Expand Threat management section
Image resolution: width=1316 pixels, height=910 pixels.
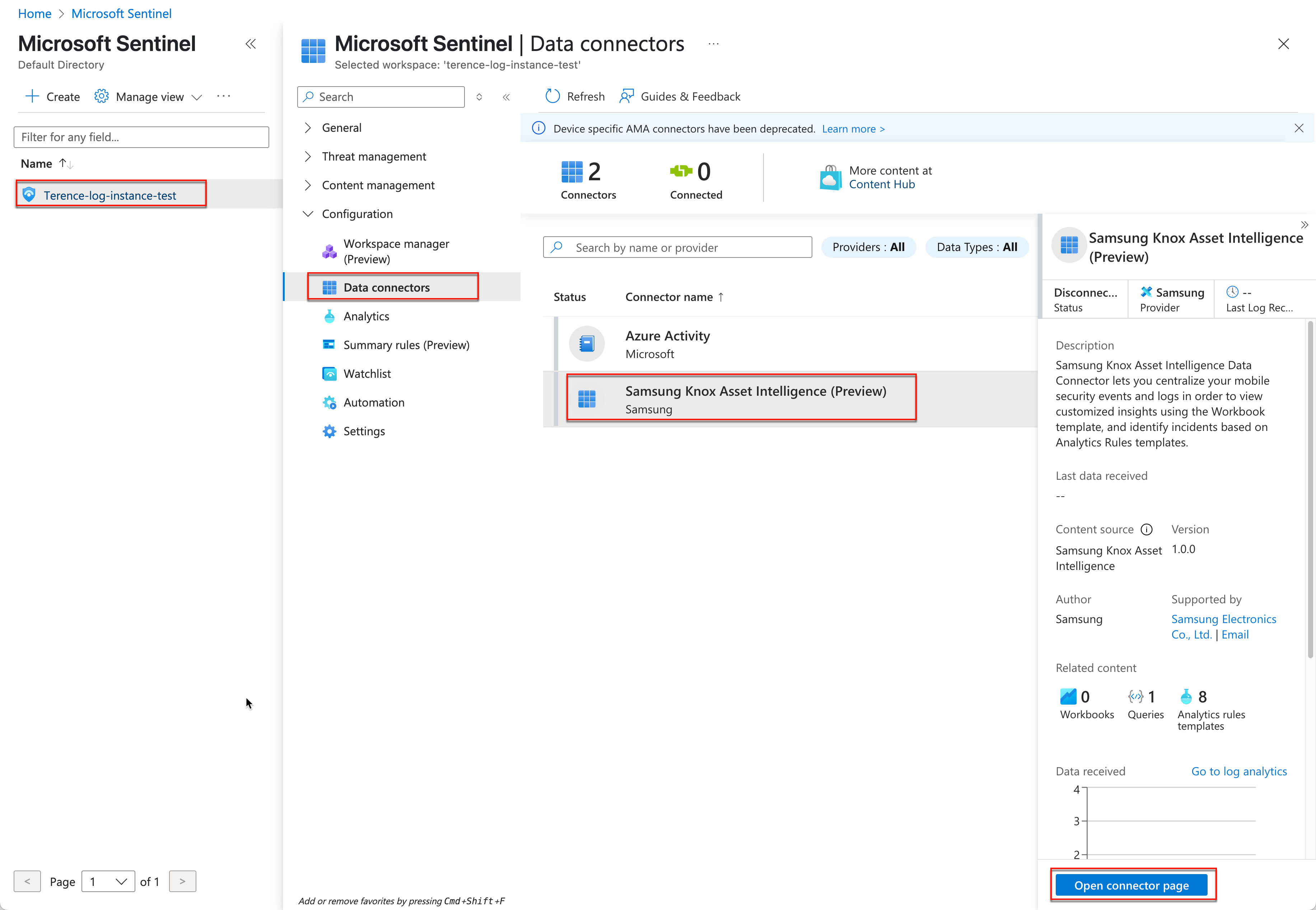coord(308,156)
